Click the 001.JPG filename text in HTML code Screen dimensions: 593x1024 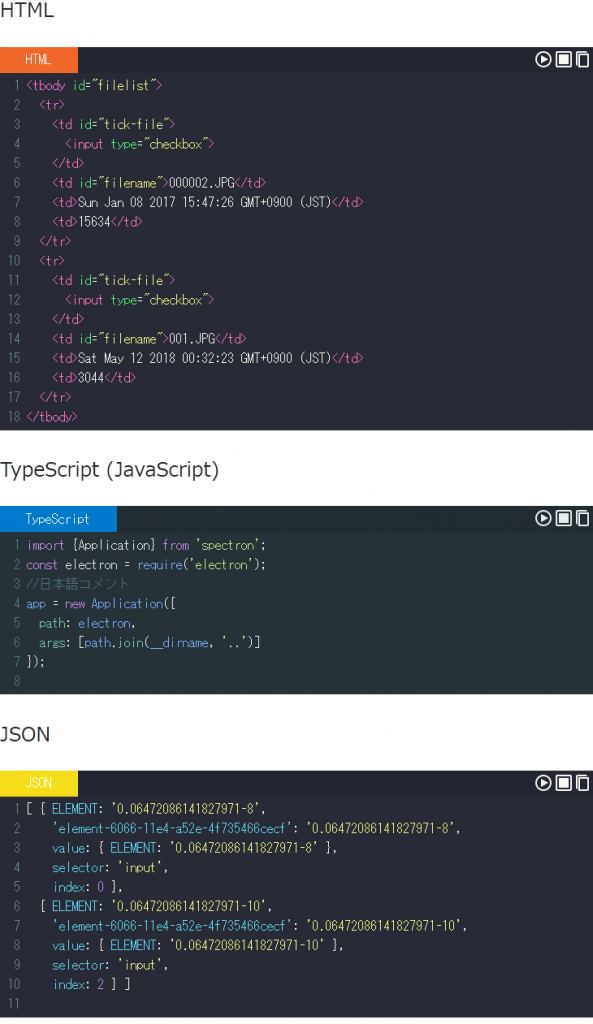point(192,338)
